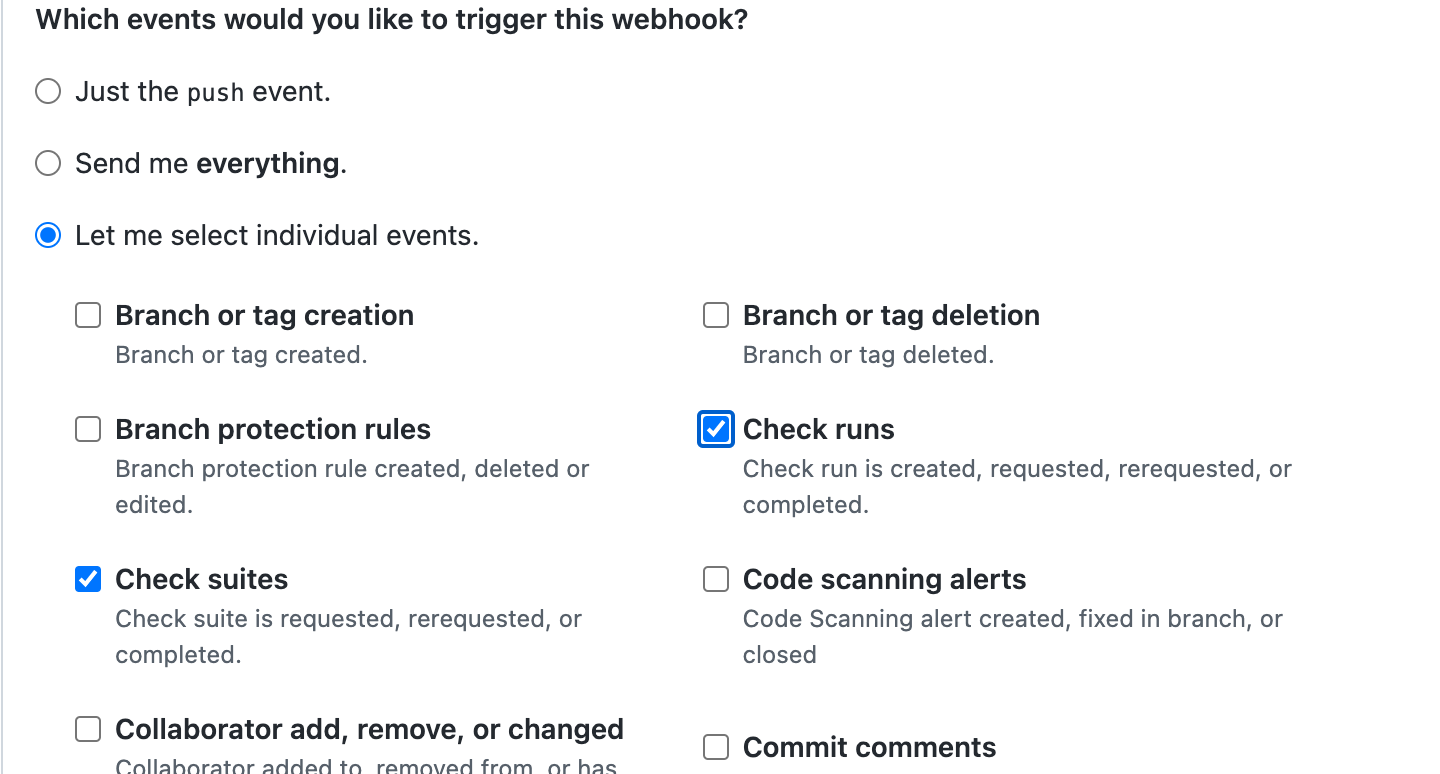This screenshot has width=1440, height=774.
Task: Click the "Commit comments" label
Action: point(869,747)
